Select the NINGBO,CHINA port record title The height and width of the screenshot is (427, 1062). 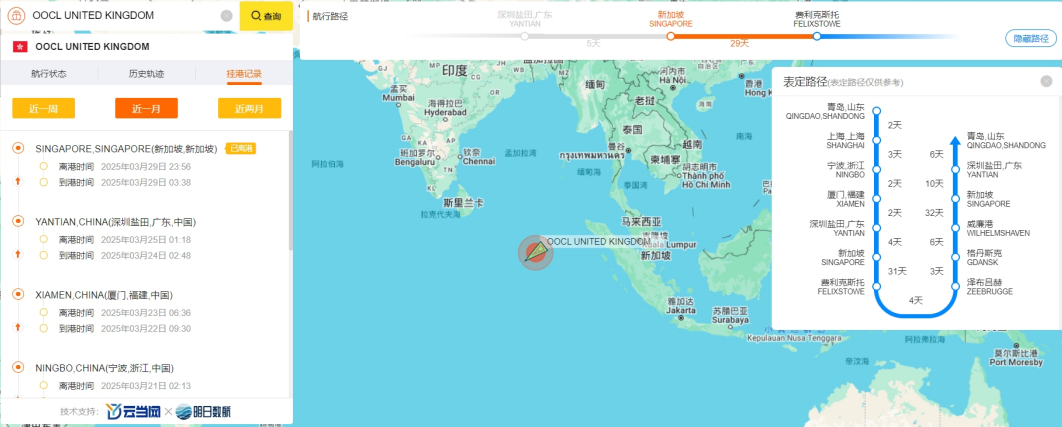click(x=104, y=368)
